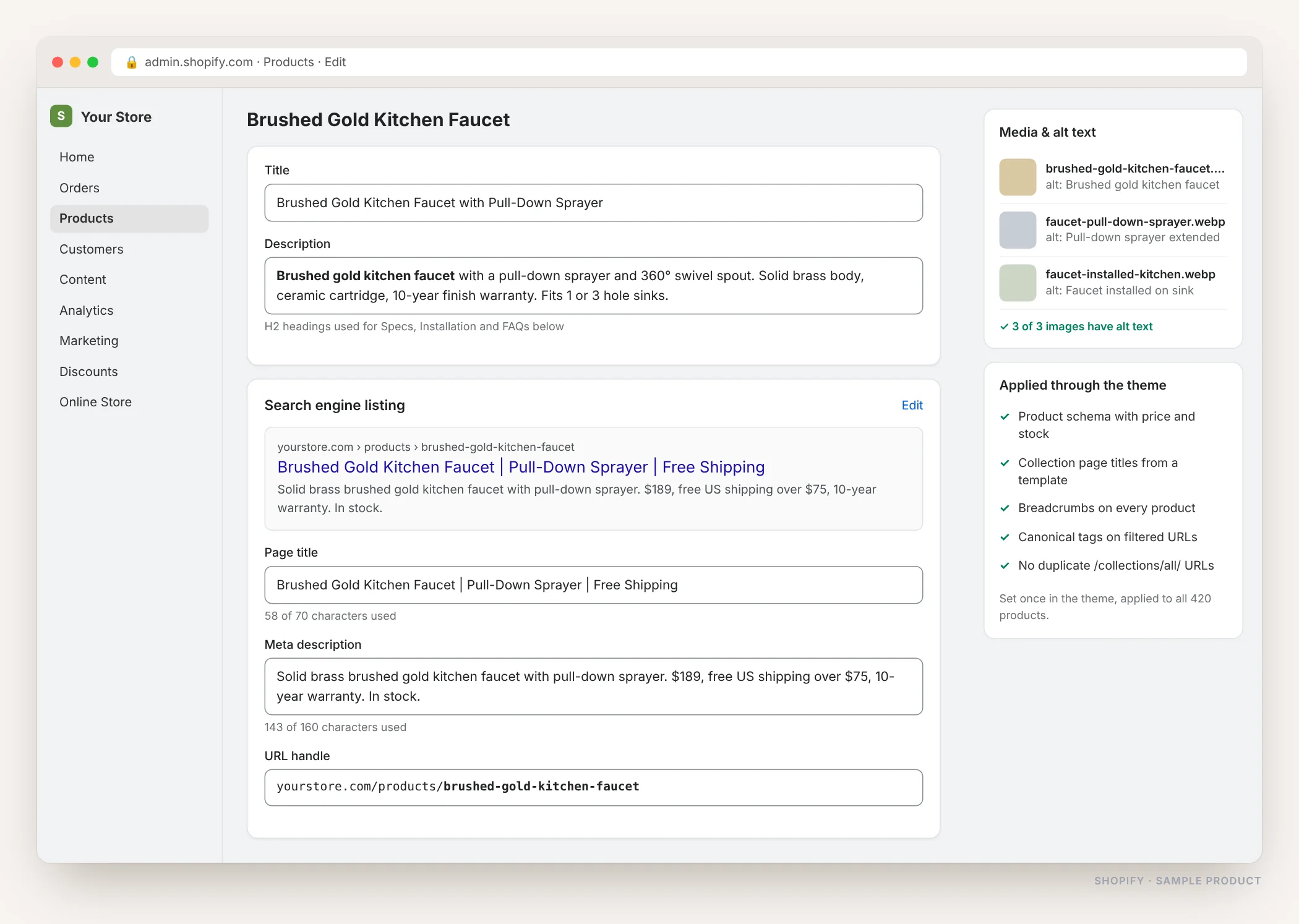Click checkmark beside Product schema with price

(1005, 416)
